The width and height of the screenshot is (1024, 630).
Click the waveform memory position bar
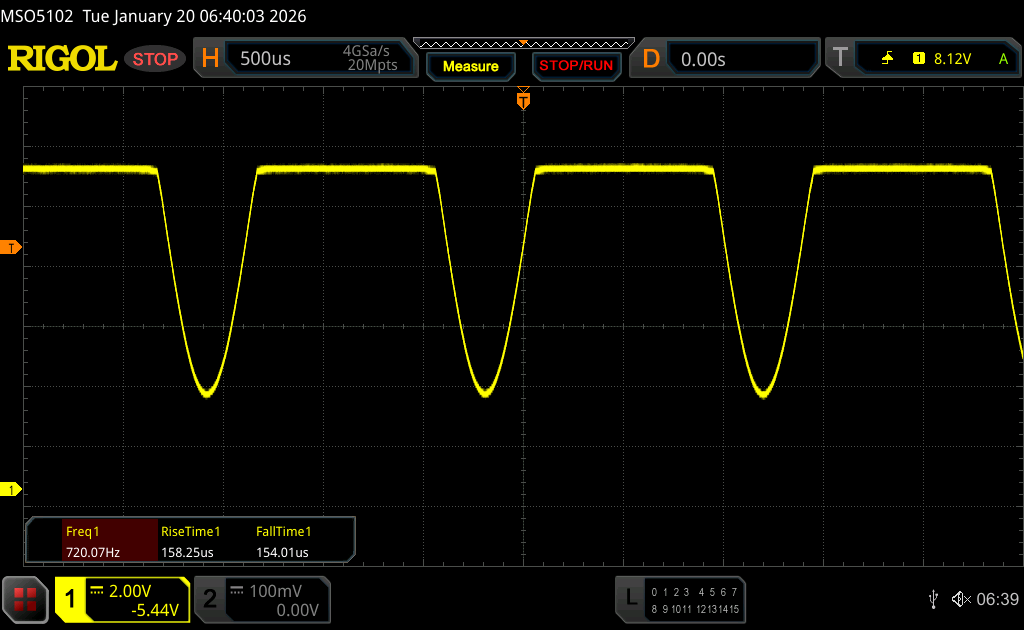pyautogui.click(x=522, y=43)
